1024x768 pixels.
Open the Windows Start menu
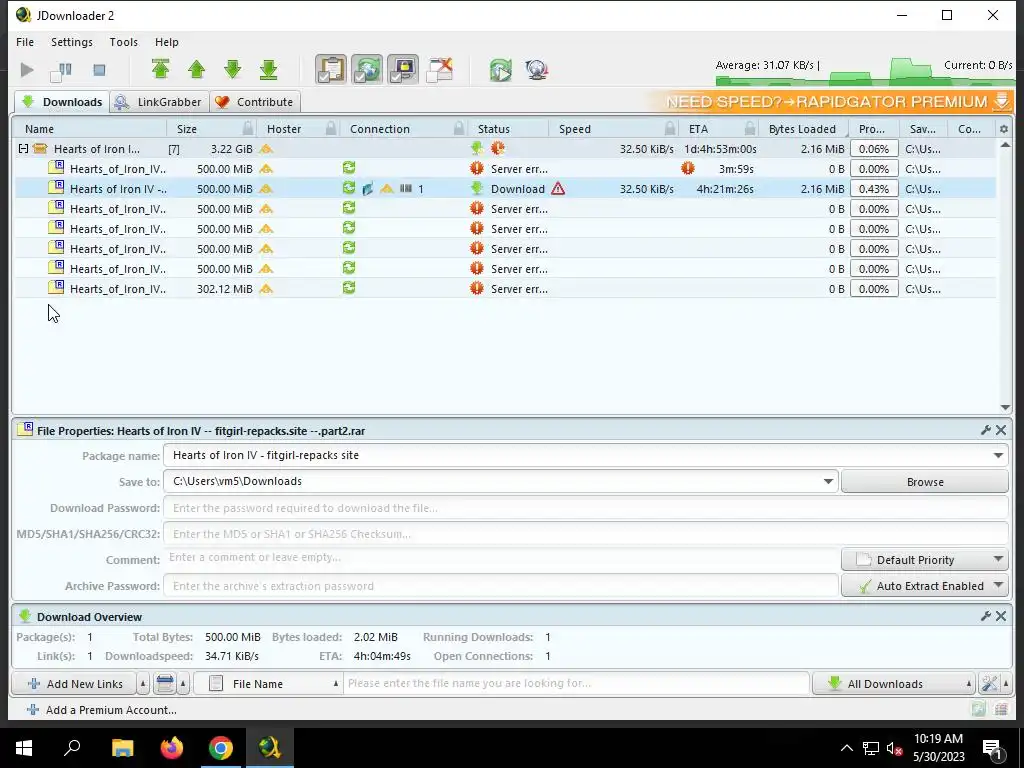[x=24, y=748]
